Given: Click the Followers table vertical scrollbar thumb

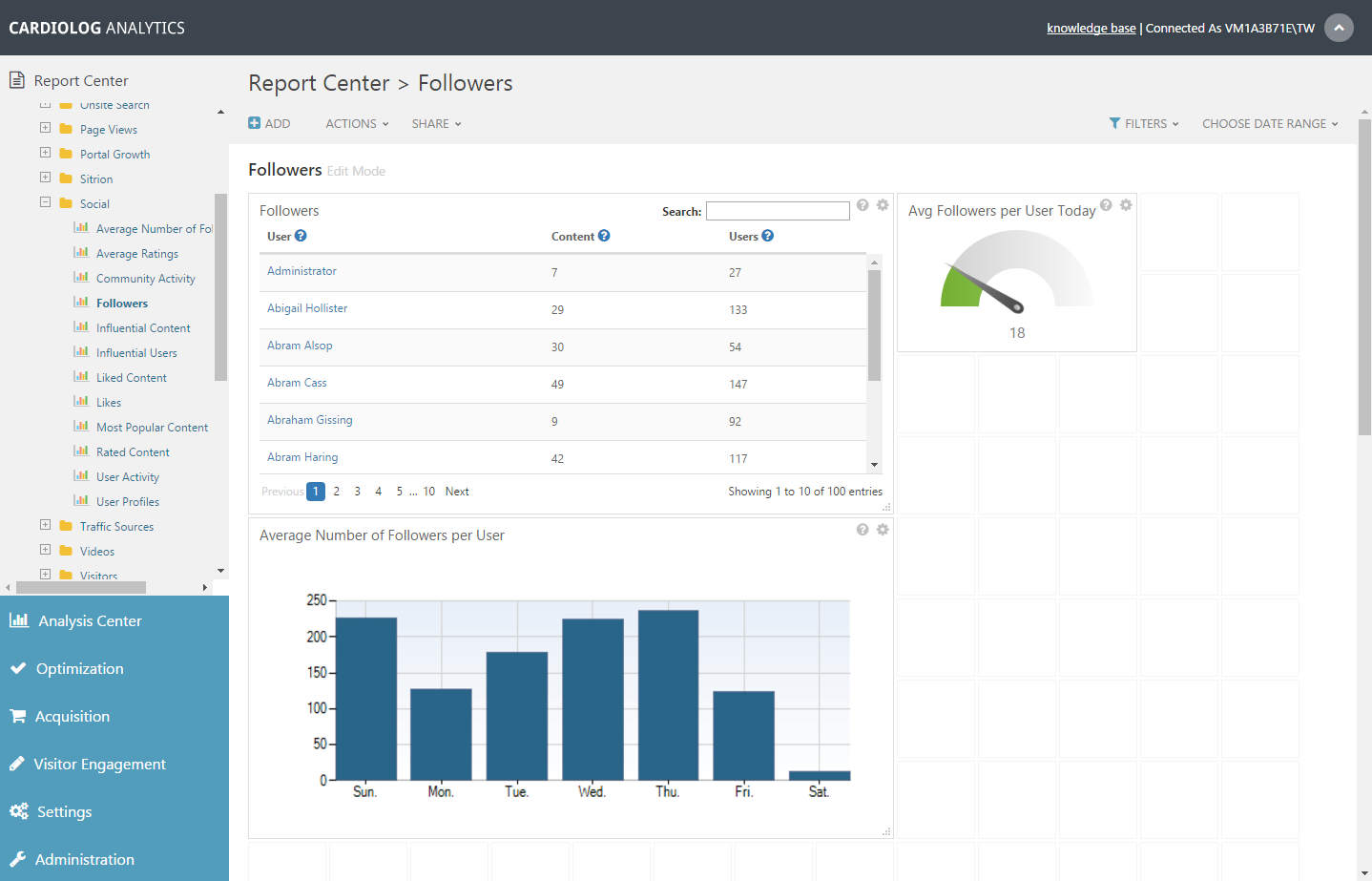Looking at the screenshot, I should [x=874, y=325].
